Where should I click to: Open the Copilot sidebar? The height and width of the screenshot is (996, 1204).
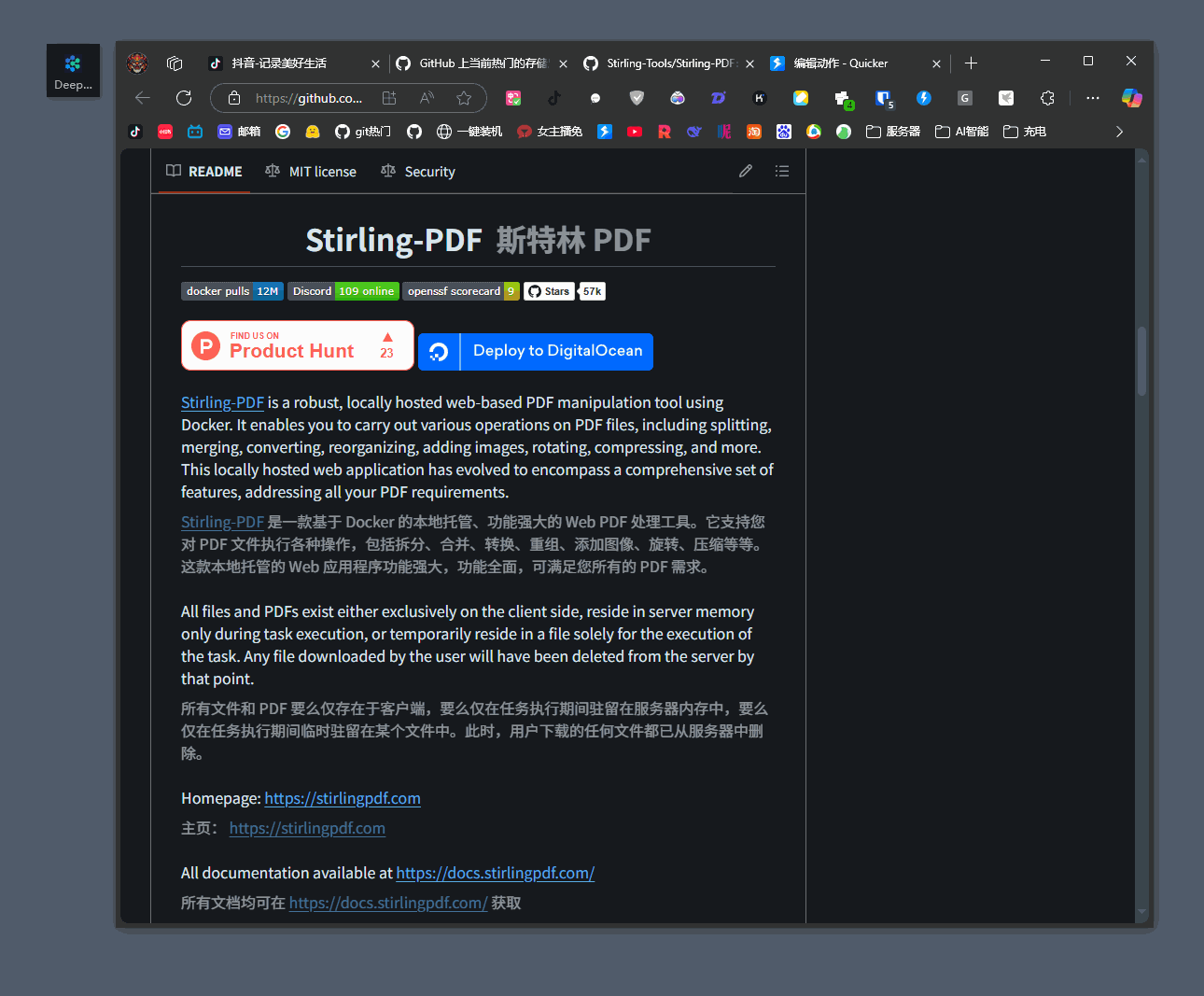pos(1131,98)
